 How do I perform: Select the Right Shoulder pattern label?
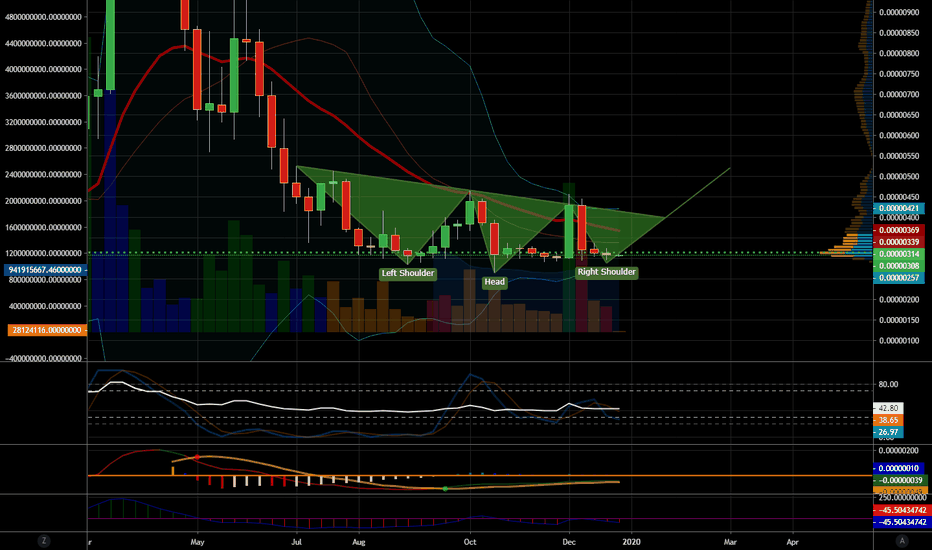pos(607,272)
